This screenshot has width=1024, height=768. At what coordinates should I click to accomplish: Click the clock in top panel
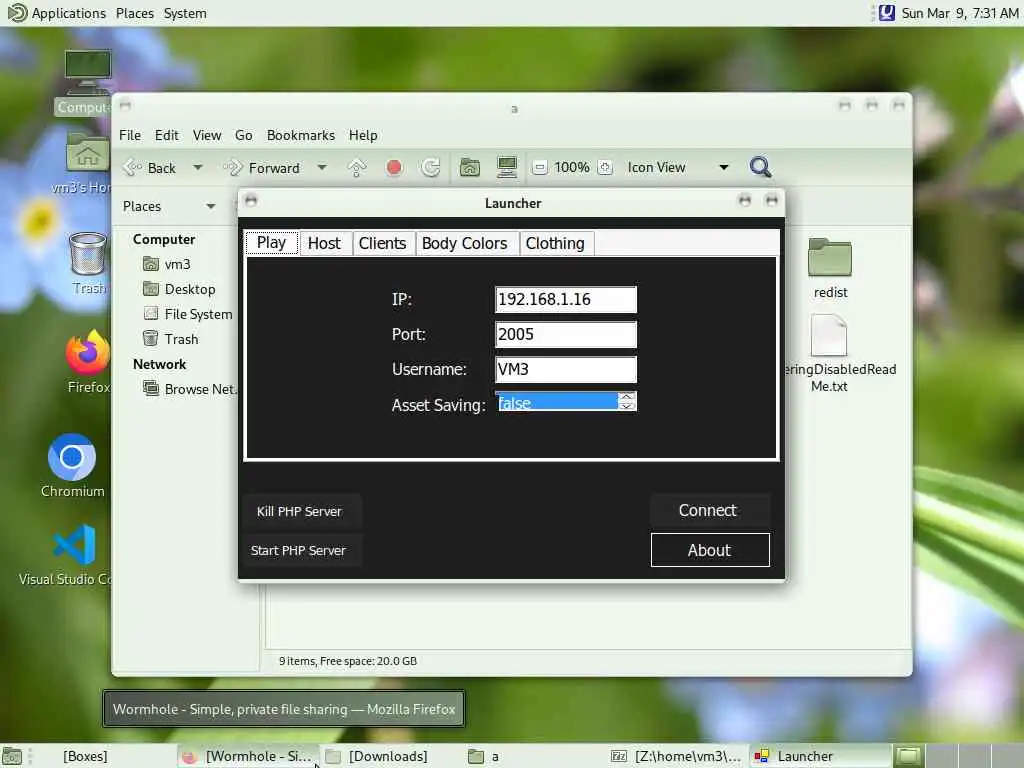click(959, 13)
